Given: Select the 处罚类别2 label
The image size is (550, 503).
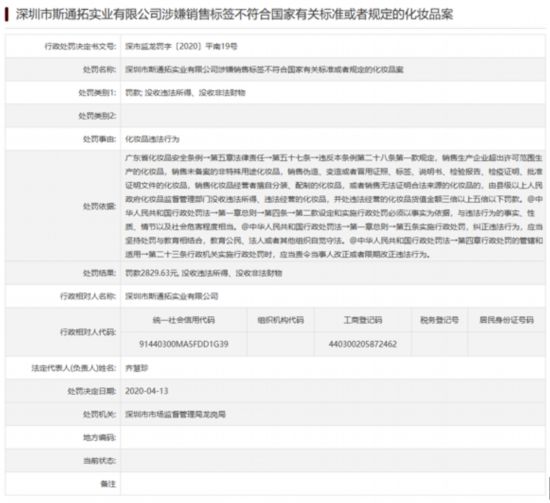Looking at the screenshot, I should point(97,116).
